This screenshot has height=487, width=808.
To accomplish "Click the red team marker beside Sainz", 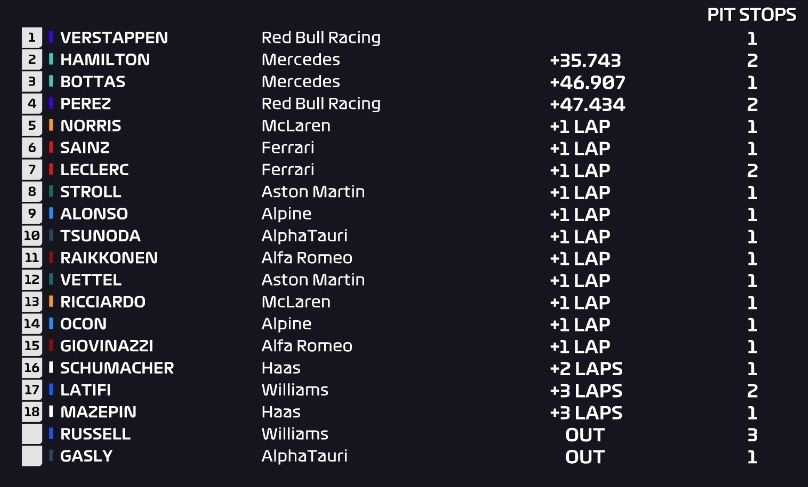I will (51, 147).
